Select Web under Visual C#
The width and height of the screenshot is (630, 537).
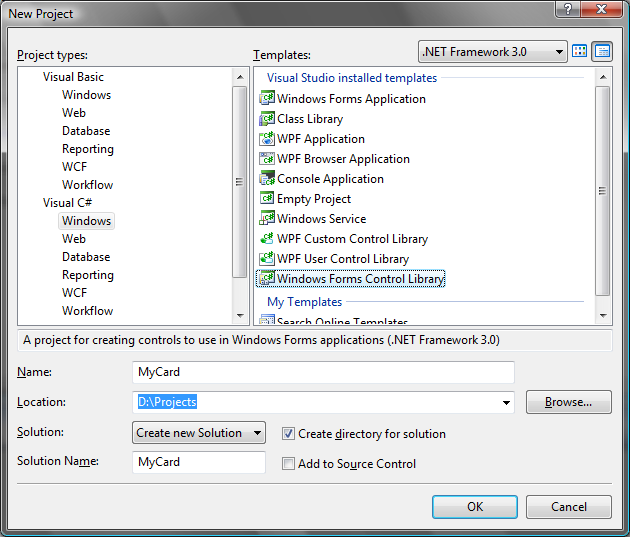[x=74, y=239]
